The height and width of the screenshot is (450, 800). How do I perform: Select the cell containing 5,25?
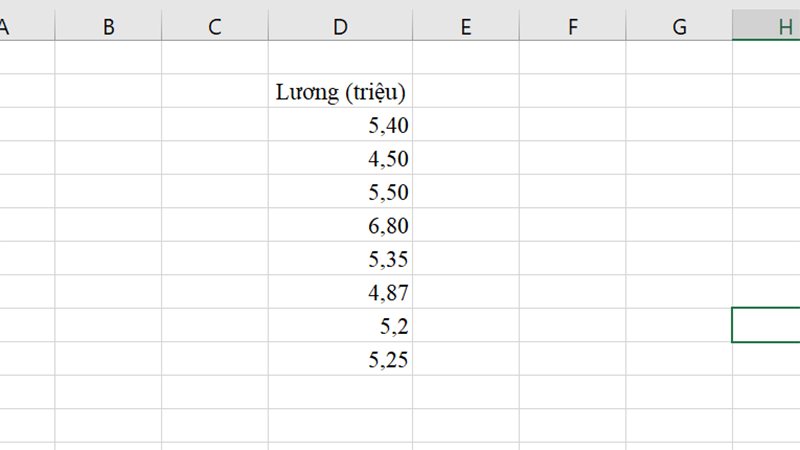click(340, 359)
